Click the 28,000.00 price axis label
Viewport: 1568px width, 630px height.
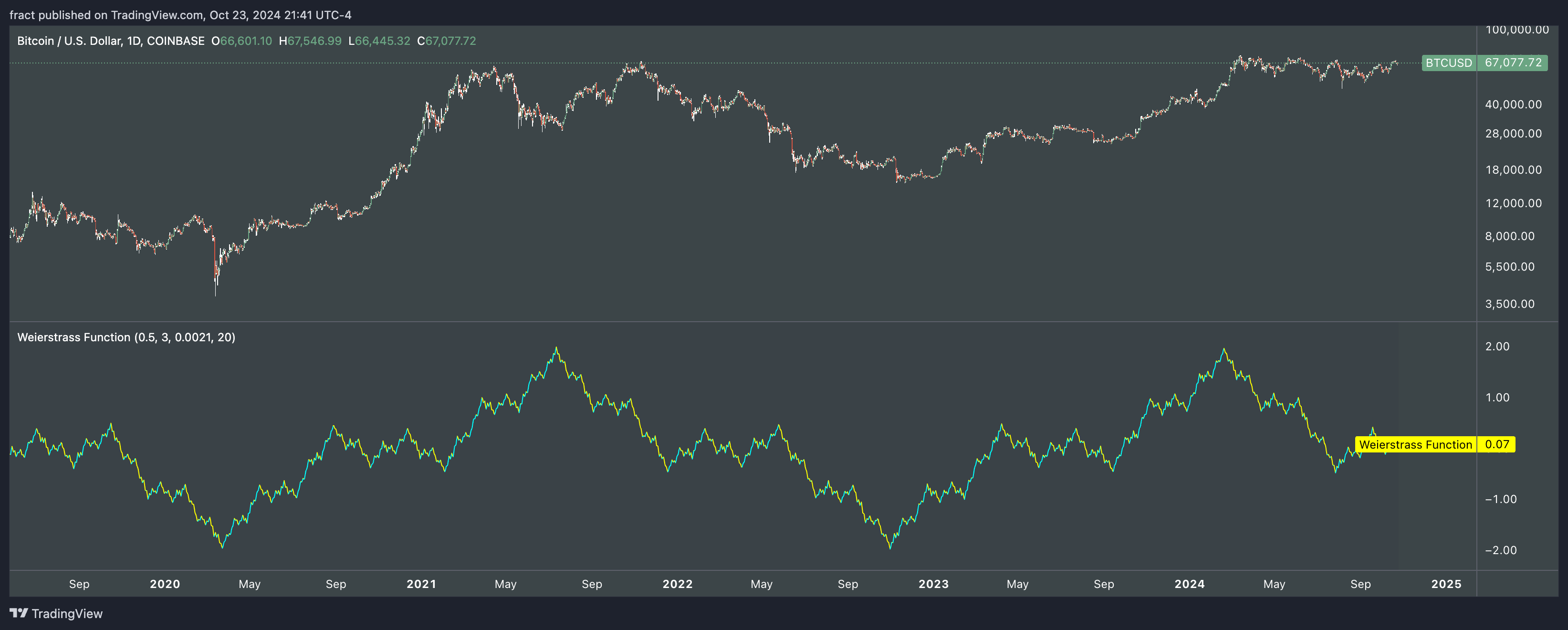pos(1513,133)
